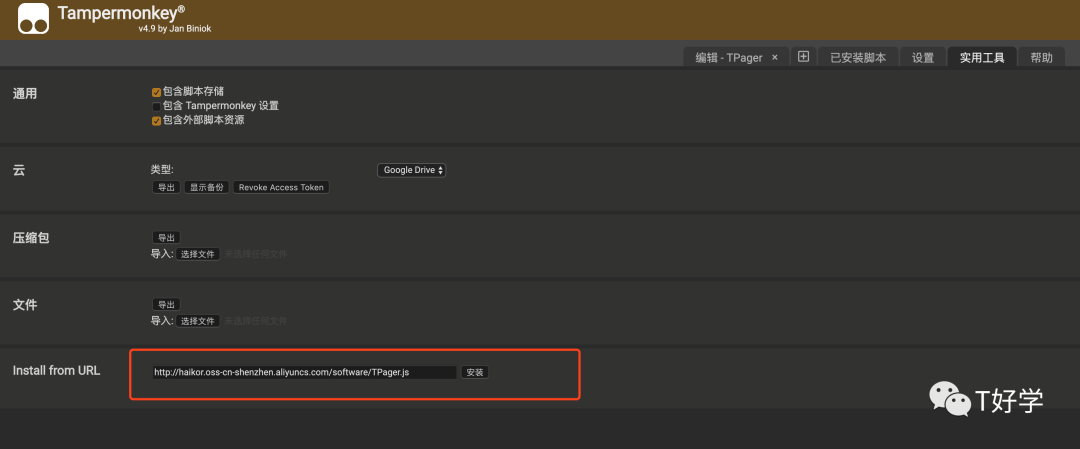Click the 显示备份 button

(207, 187)
